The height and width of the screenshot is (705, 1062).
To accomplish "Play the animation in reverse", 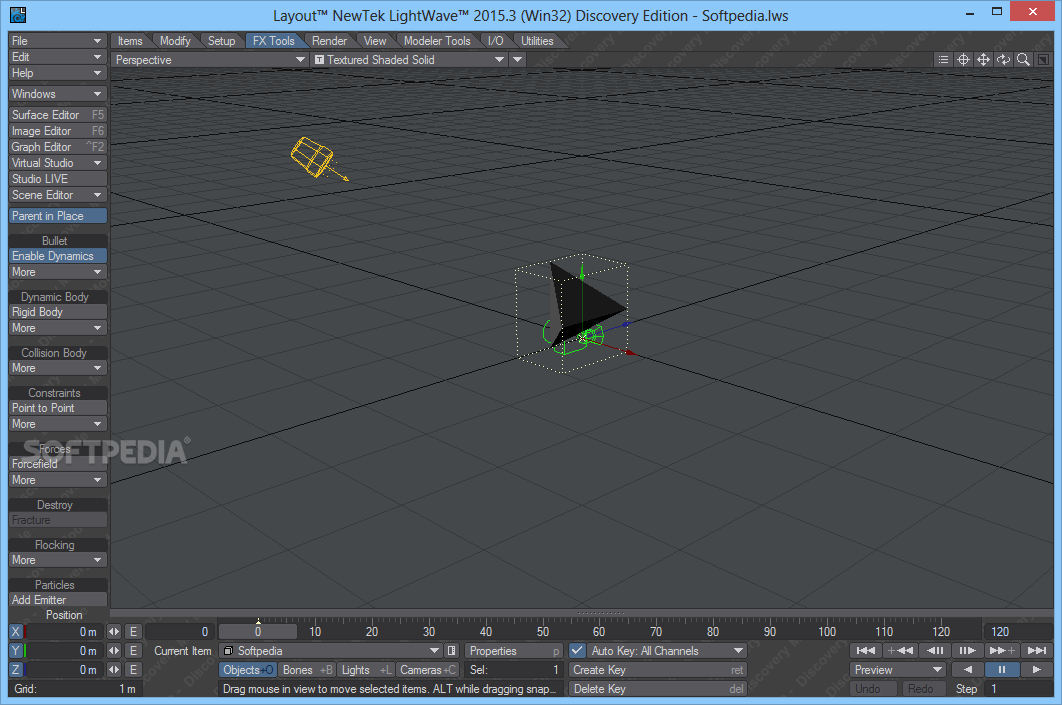I will click(968, 669).
